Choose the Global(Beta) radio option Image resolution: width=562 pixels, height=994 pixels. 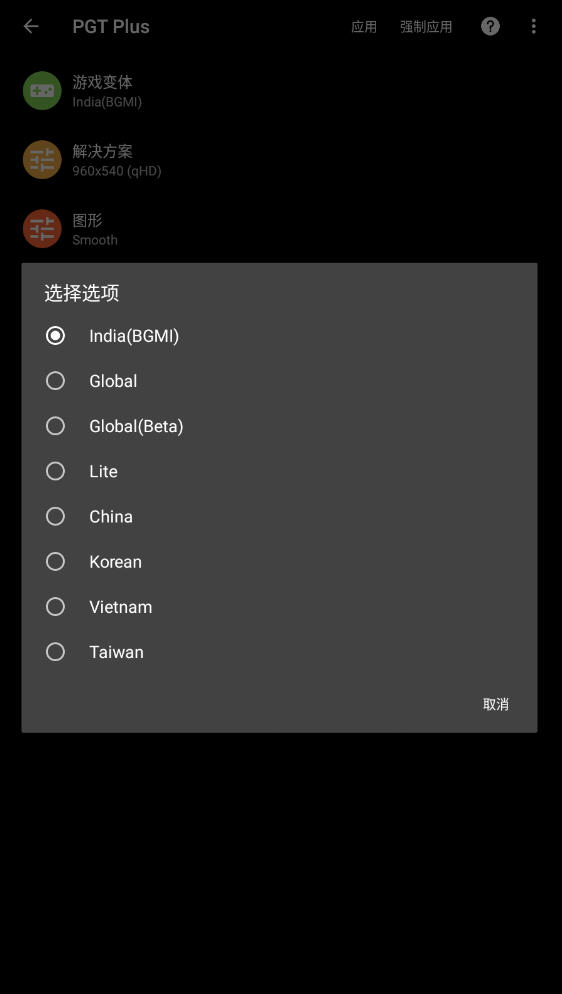56,426
